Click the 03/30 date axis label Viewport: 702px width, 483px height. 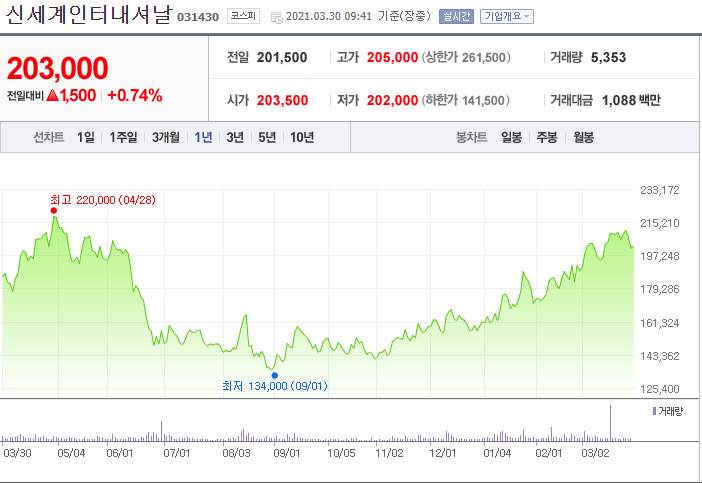(x=17, y=453)
